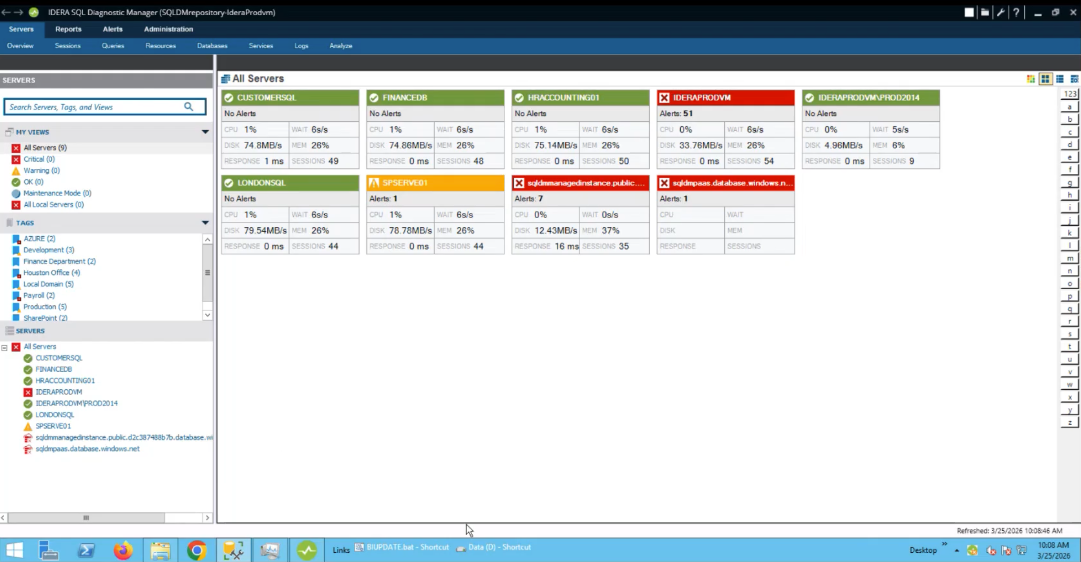Expand taskbar Desktop toolbar chevron

[x=944, y=545]
